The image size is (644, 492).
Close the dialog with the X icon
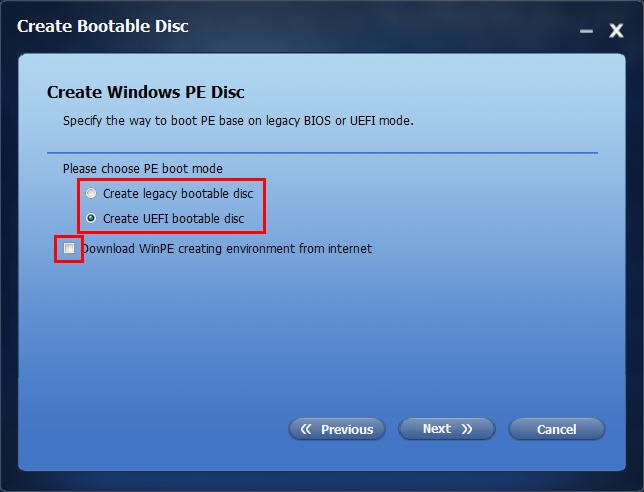[x=616, y=30]
